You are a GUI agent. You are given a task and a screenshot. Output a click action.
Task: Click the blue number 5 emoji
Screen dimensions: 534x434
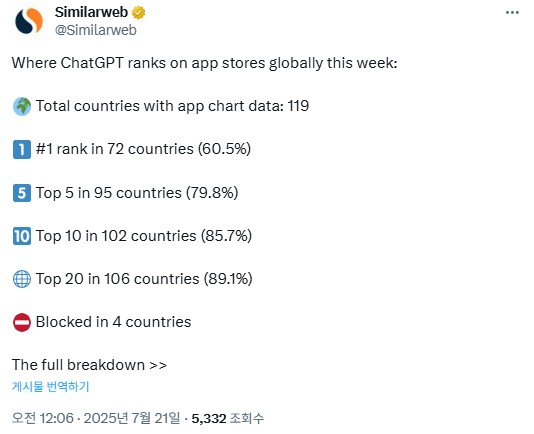pyautogui.click(x=22, y=193)
